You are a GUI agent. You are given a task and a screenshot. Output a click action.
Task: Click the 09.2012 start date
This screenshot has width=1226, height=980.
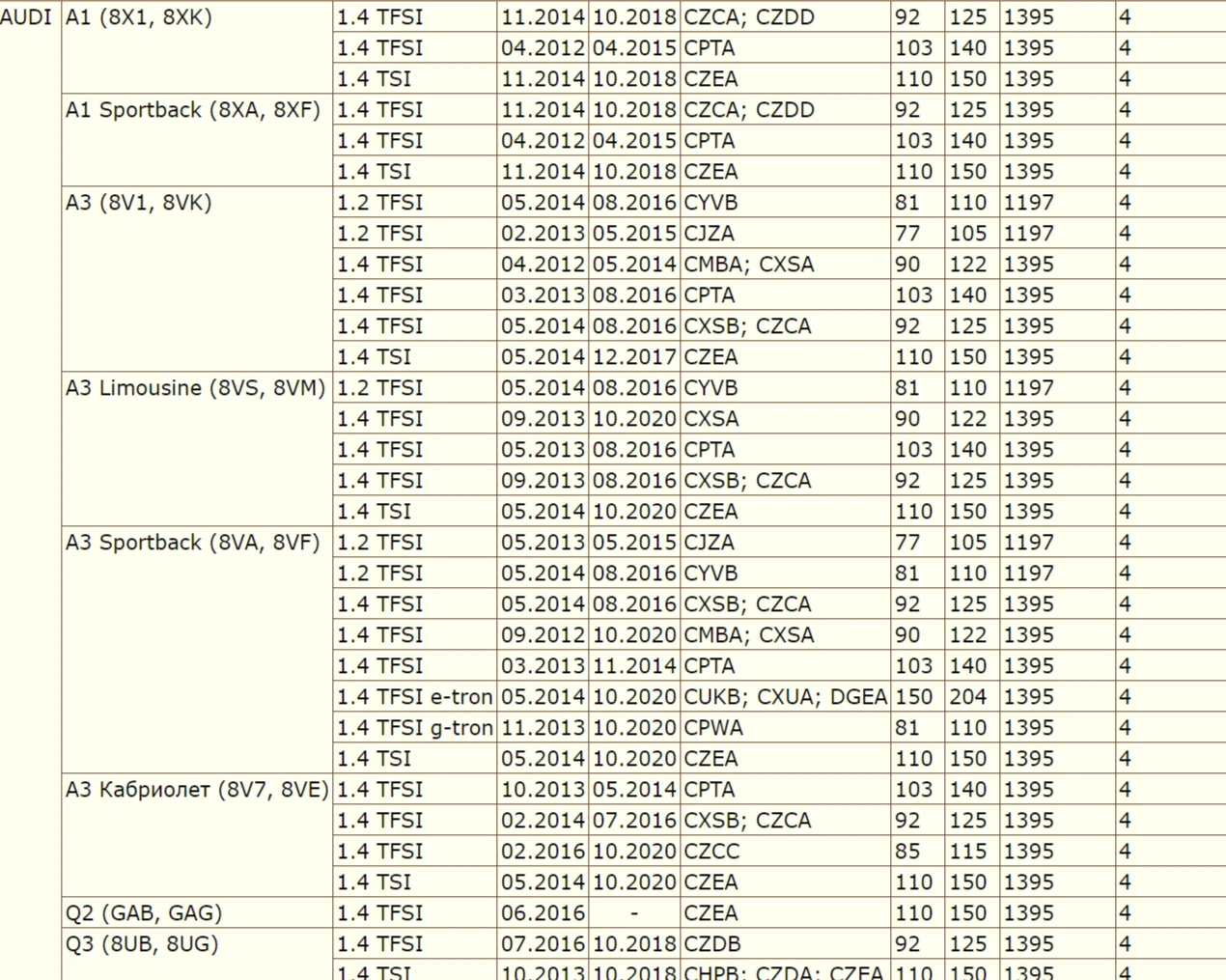click(x=543, y=635)
